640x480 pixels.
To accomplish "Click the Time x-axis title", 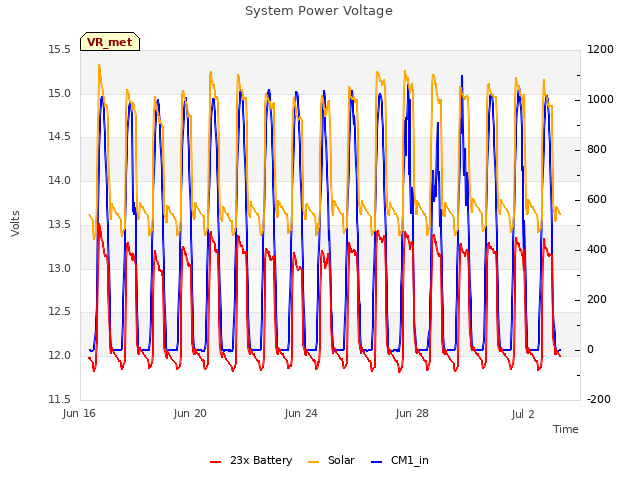I will [x=566, y=429].
